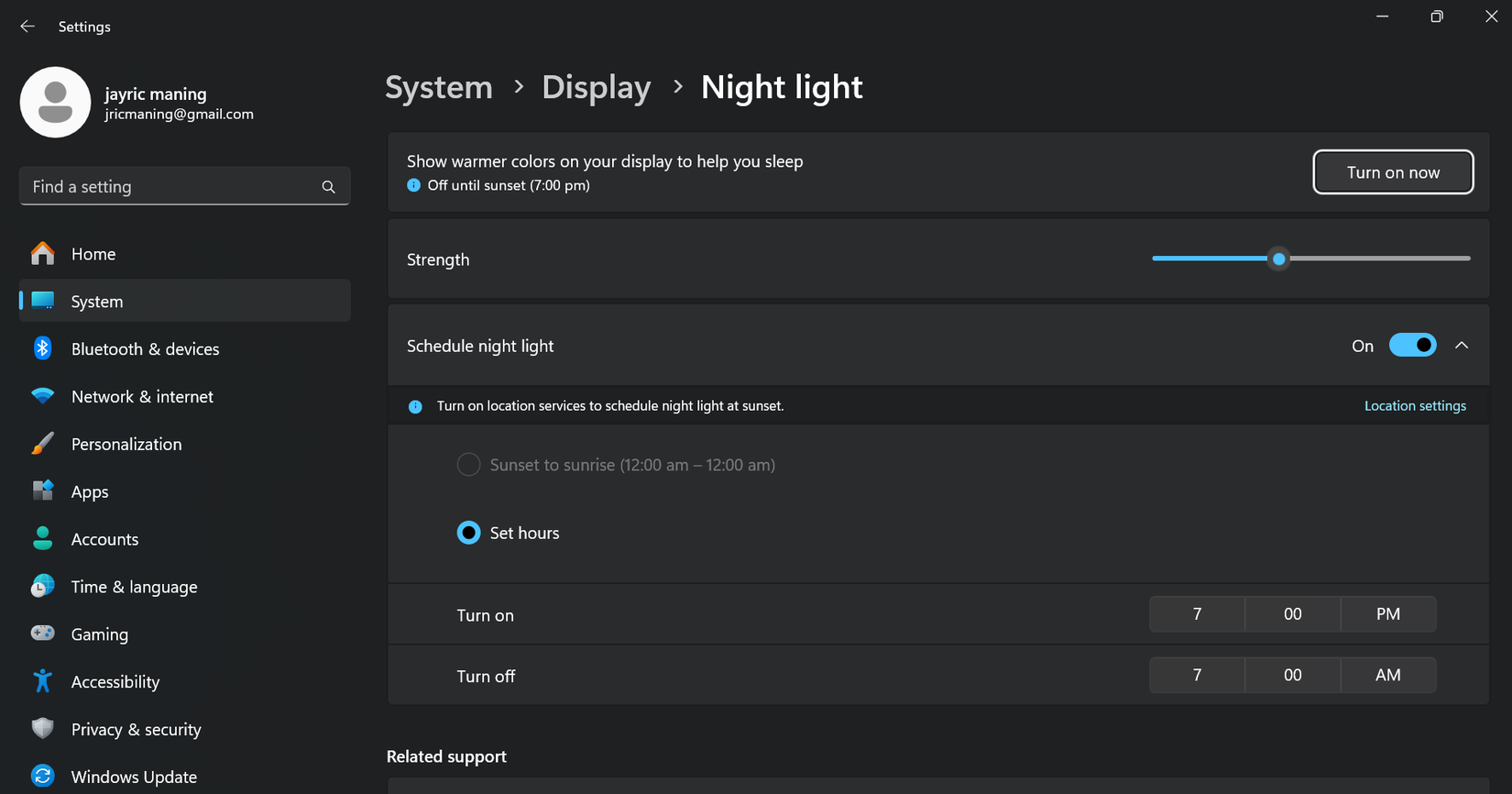Open Privacy & security settings
The width and height of the screenshot is (1512, 794).
click(x=136, y=729)
